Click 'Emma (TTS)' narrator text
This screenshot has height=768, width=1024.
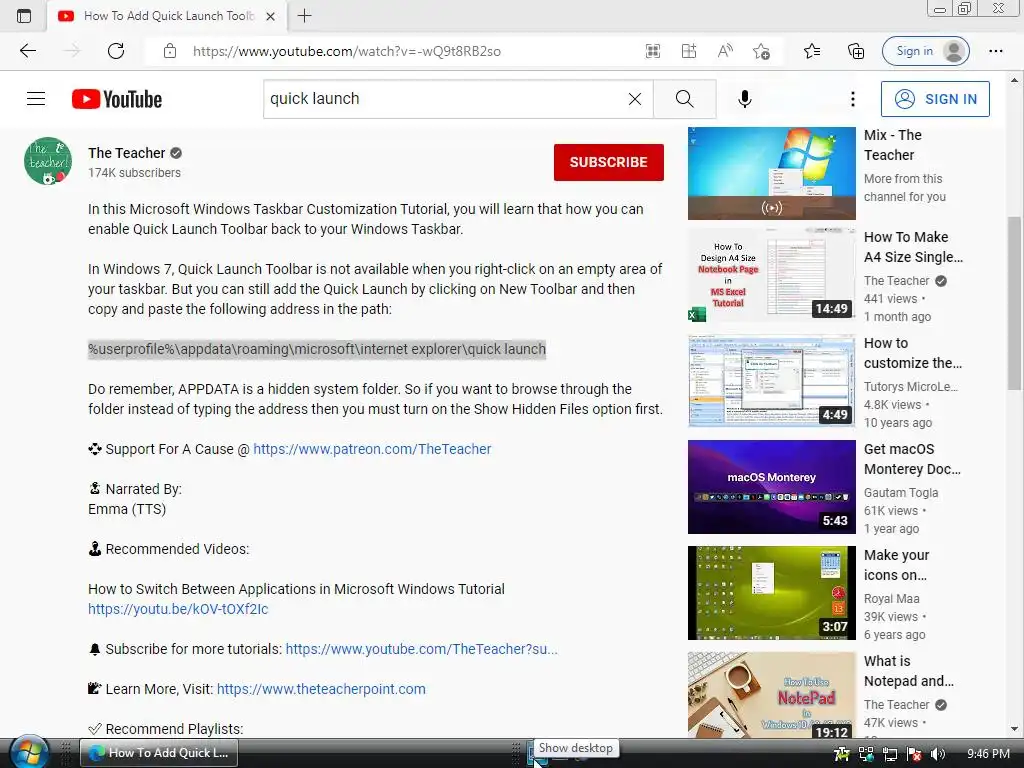pyautogui.click(x=127, y=509)
